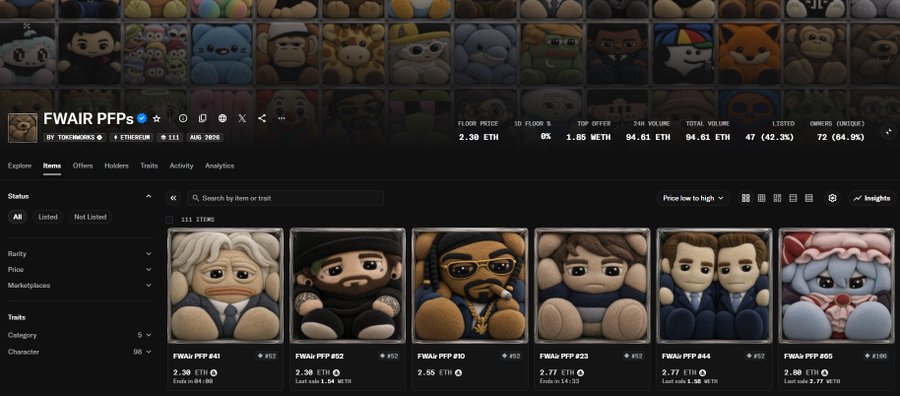The image size is (900, 396).
Task: Collapse the Status filter section
Action: tap(149, 196)
